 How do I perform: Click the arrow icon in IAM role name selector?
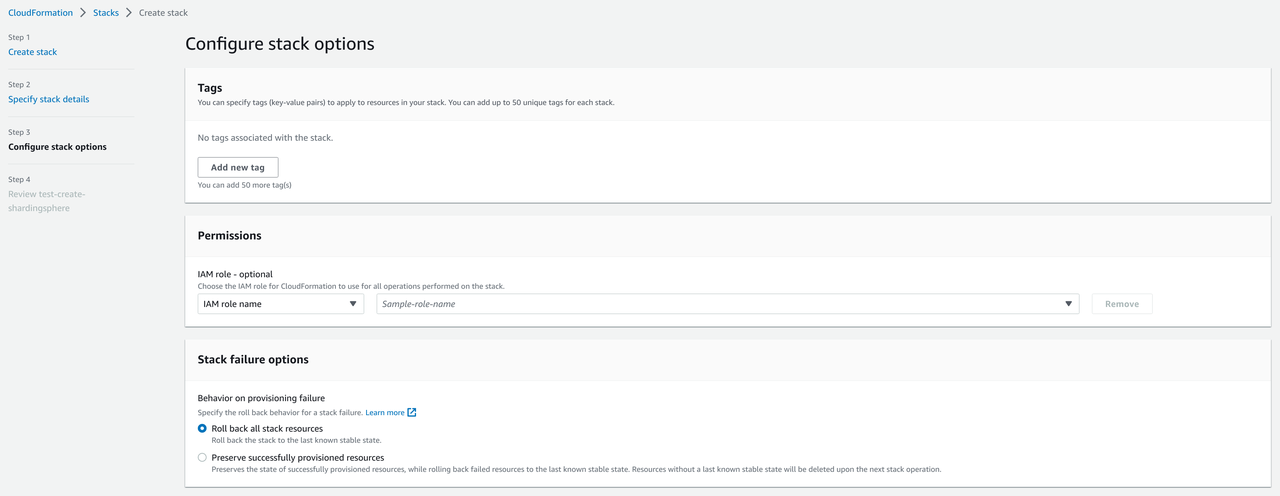click(354, 304)
